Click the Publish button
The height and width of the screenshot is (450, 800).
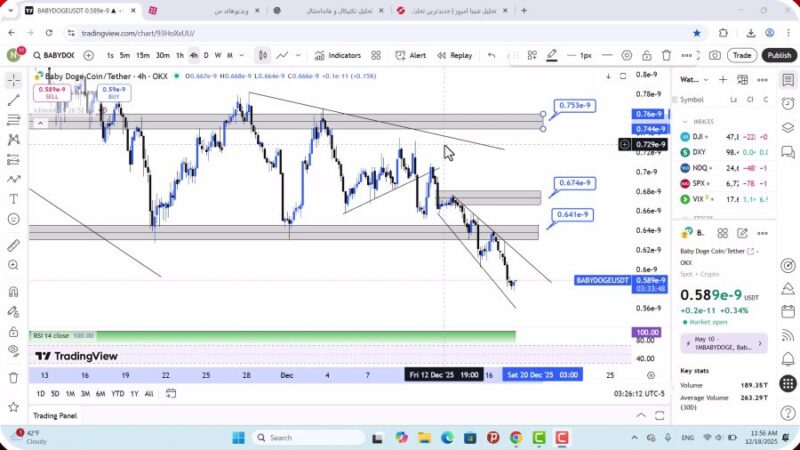coord(778,55)
